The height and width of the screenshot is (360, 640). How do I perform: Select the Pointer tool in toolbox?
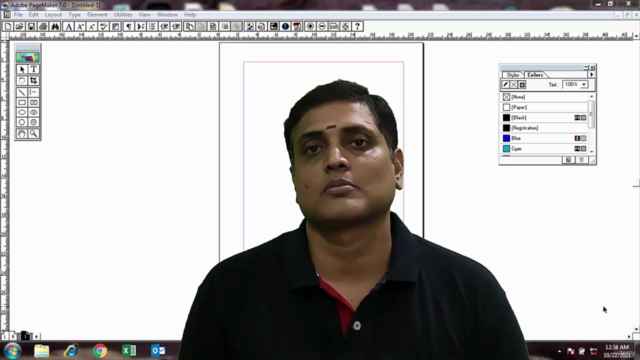[22, 69]
